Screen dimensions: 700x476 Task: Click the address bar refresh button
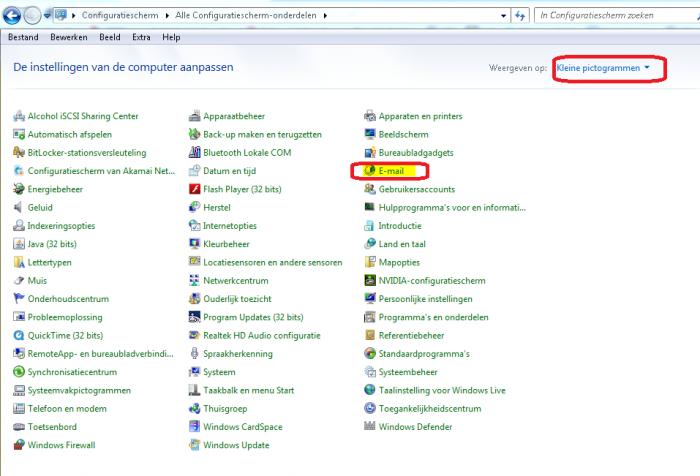520,16
